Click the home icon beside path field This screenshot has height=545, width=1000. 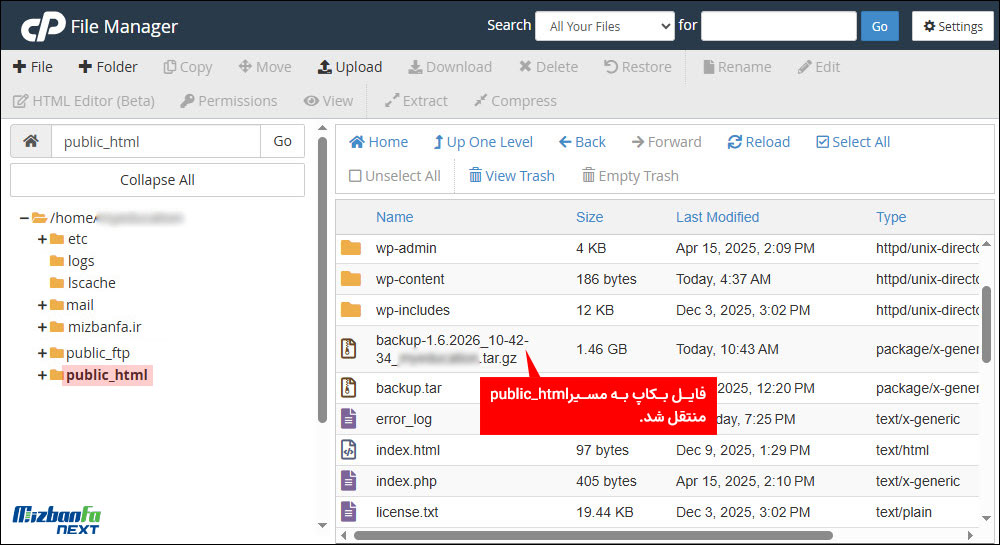(31, 142)
